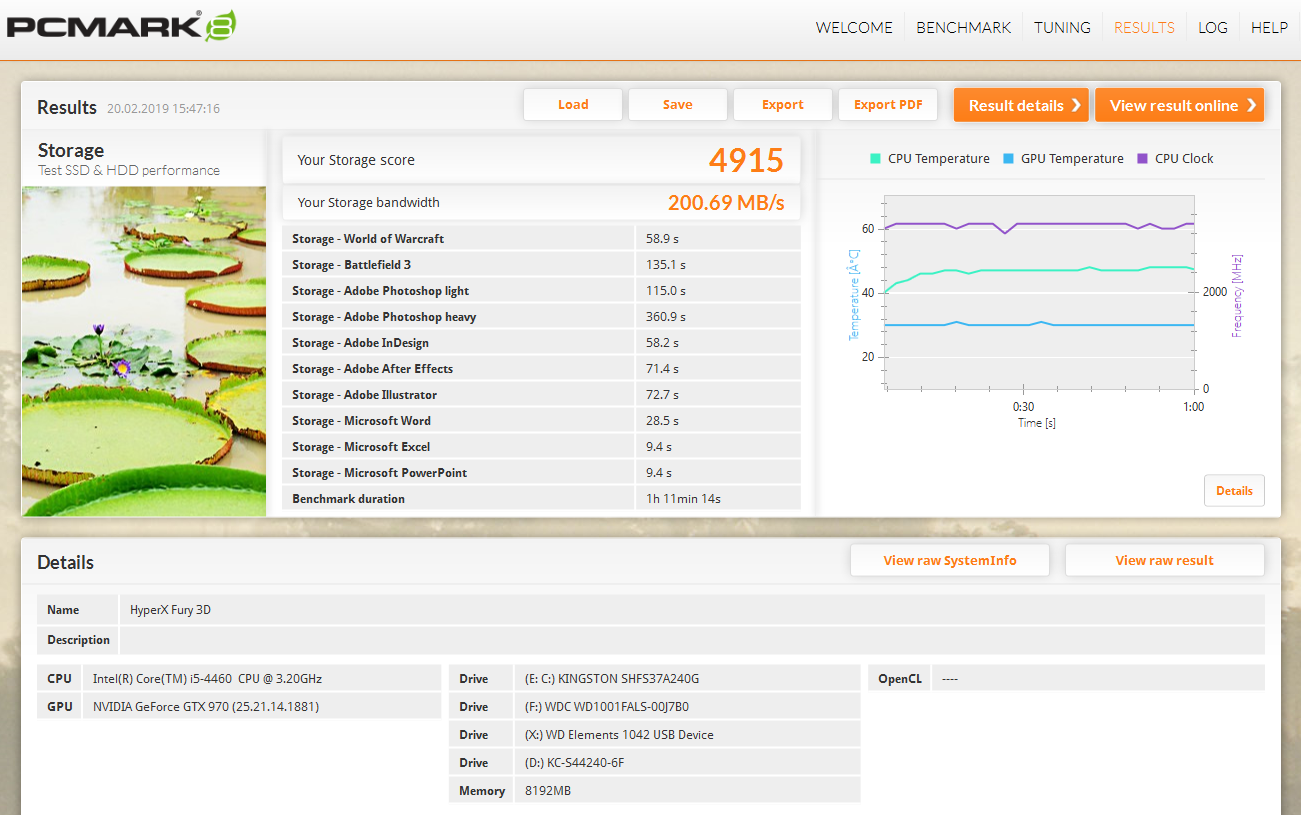
Task: Click the Load button
Action: [573, 105]
